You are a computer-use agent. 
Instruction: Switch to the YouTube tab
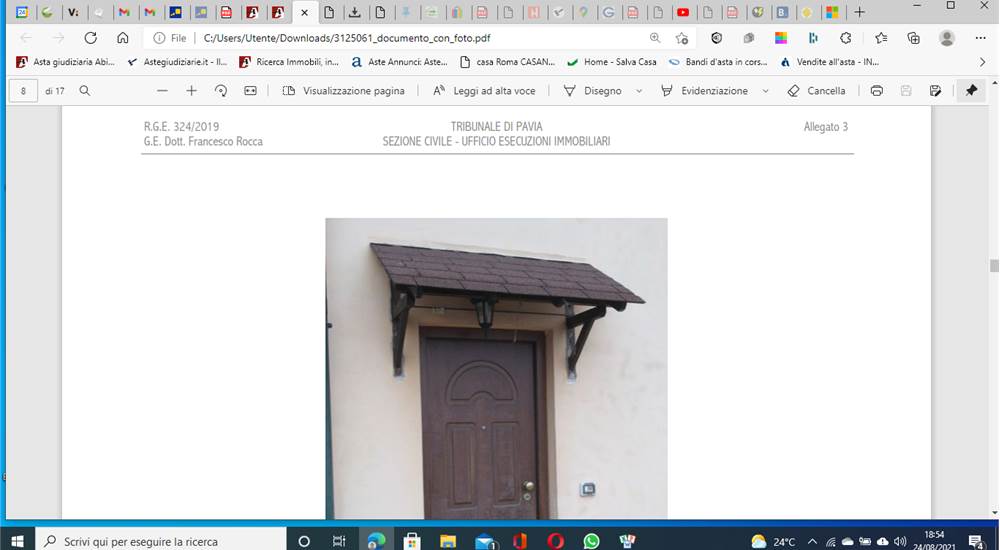pyautogui.click(x=683, y=12)
